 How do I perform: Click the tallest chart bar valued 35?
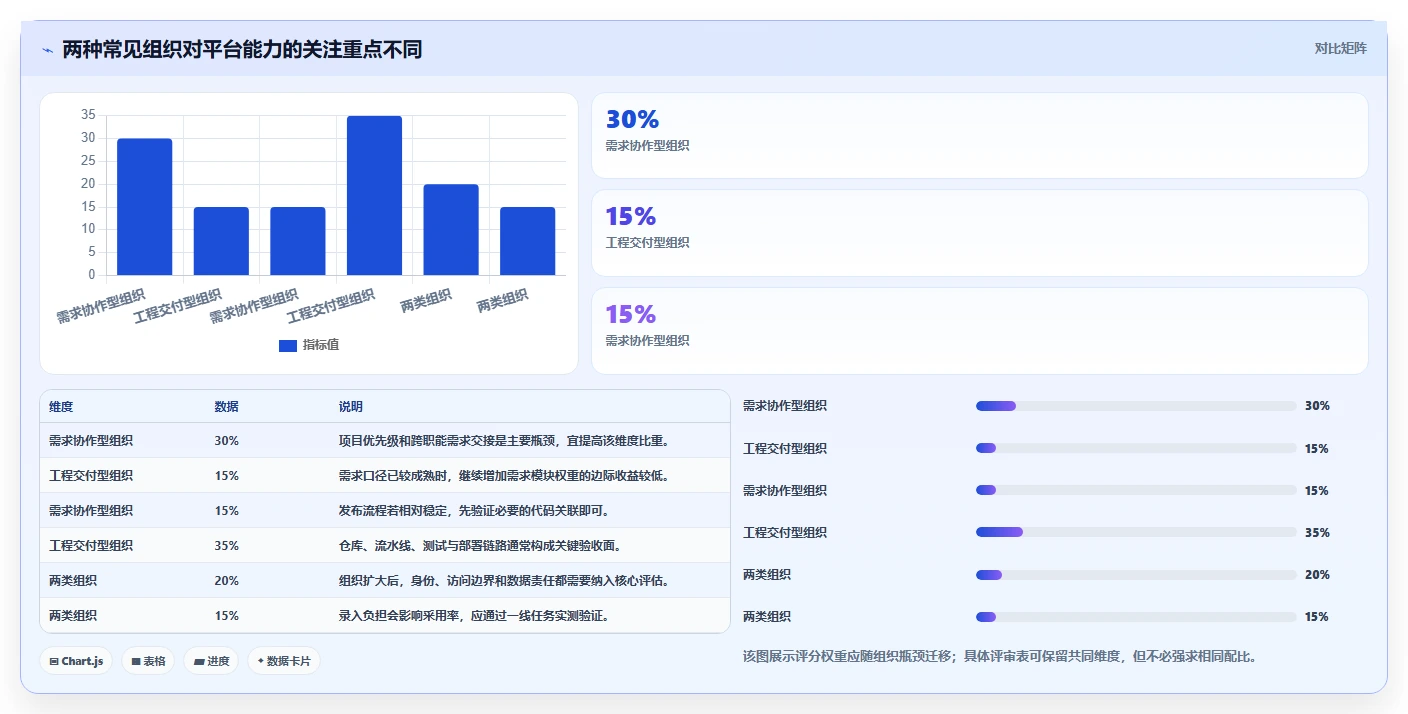tap(374, 195)
